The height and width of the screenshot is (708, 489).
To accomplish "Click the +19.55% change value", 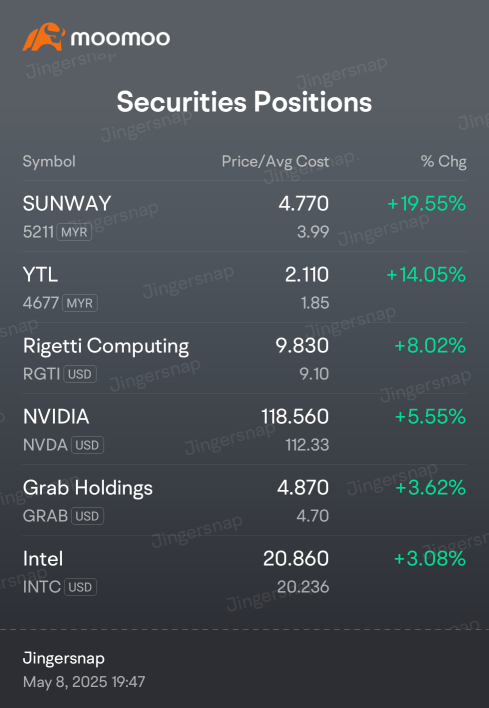I will 427,204.
